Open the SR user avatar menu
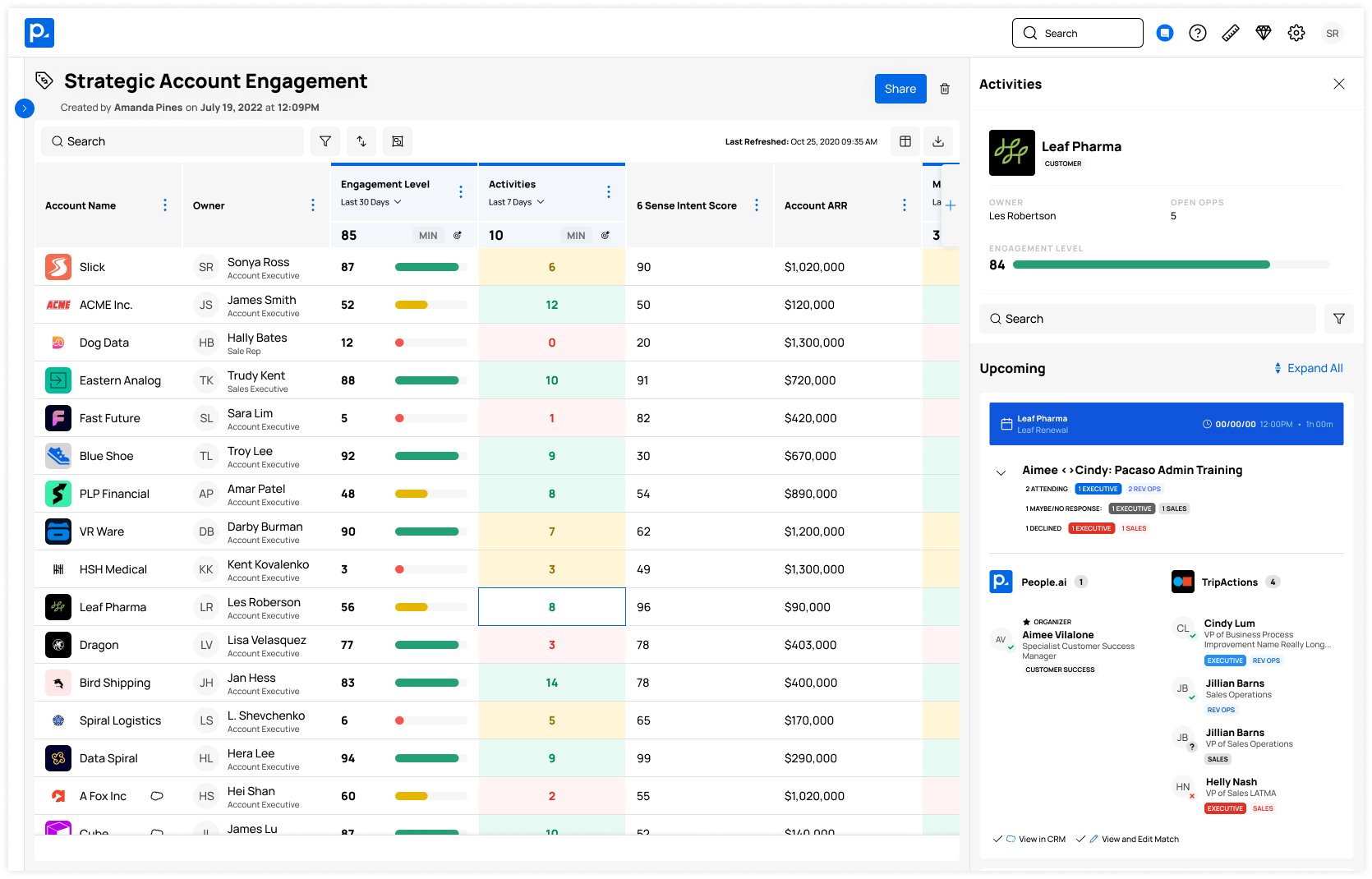 click(1333, 34)
